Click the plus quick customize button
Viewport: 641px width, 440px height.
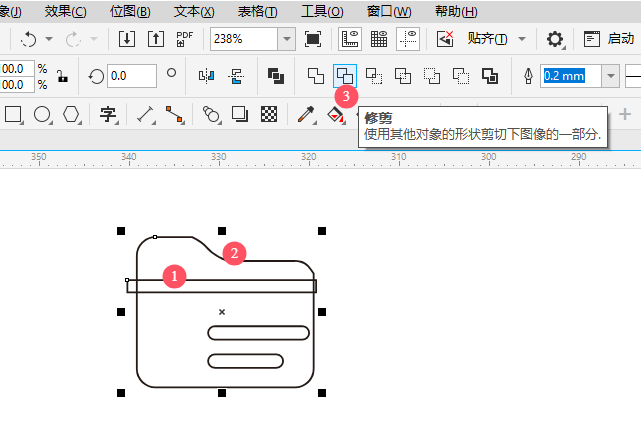(x=625, y=114)
